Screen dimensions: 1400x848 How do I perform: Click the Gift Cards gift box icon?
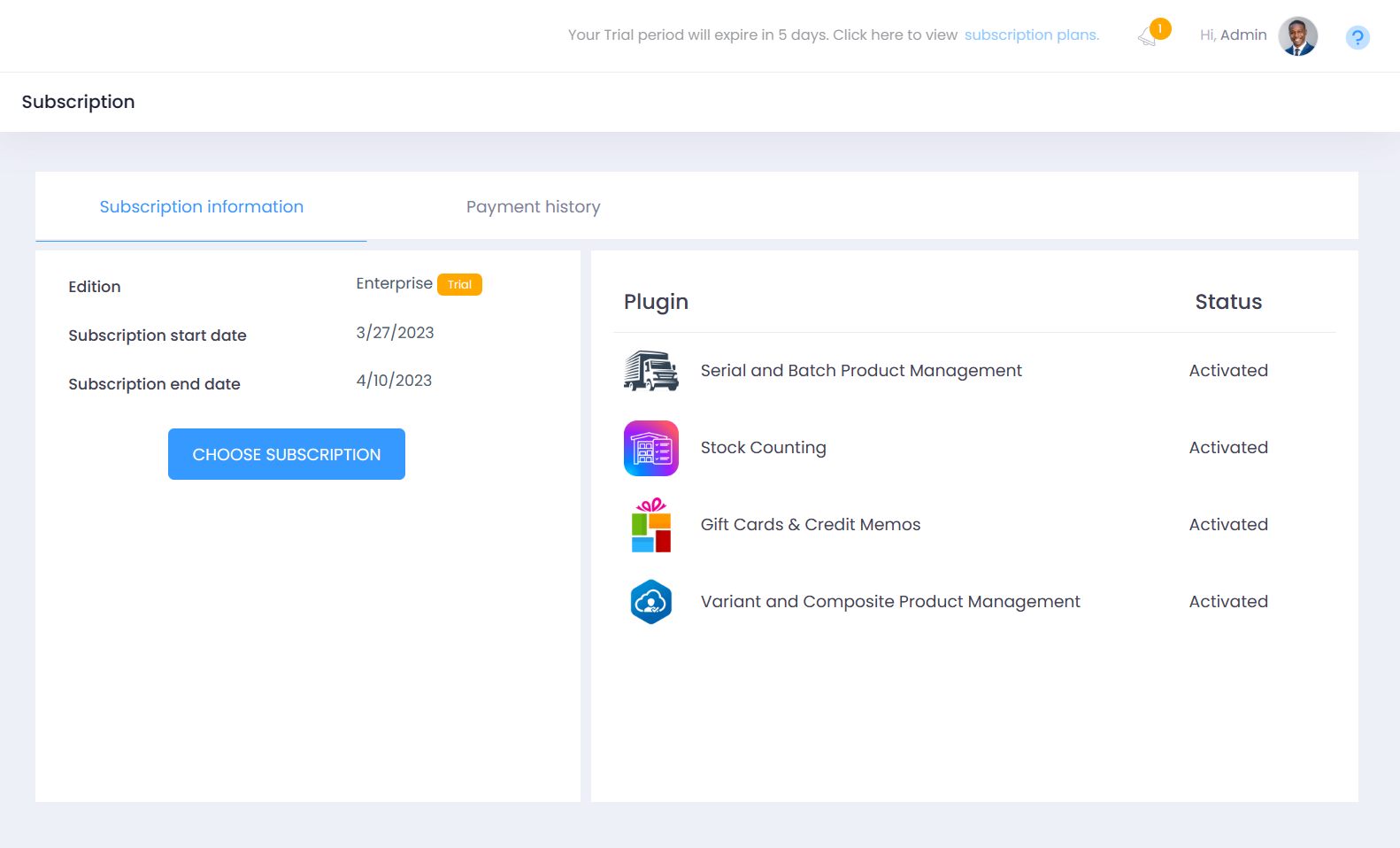click(650, 525)
